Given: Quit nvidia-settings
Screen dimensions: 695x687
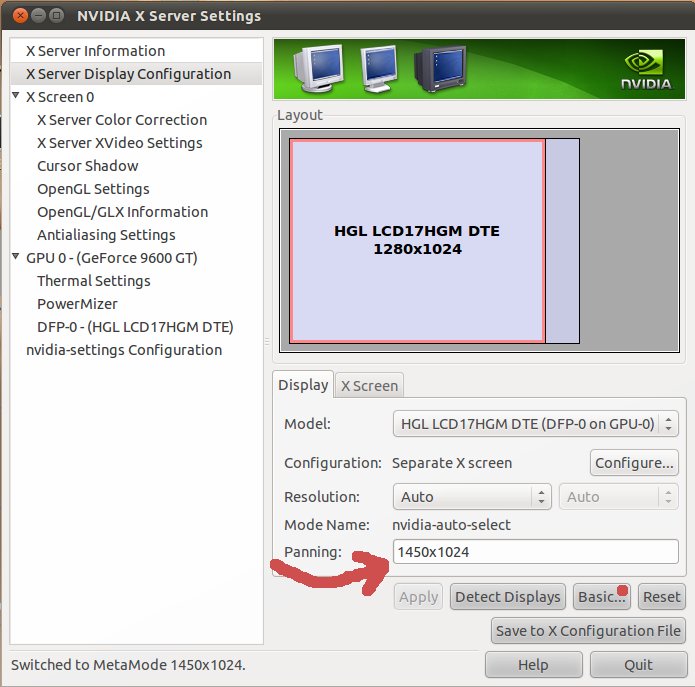Looking at the screenshot, I should pos(638,665).
